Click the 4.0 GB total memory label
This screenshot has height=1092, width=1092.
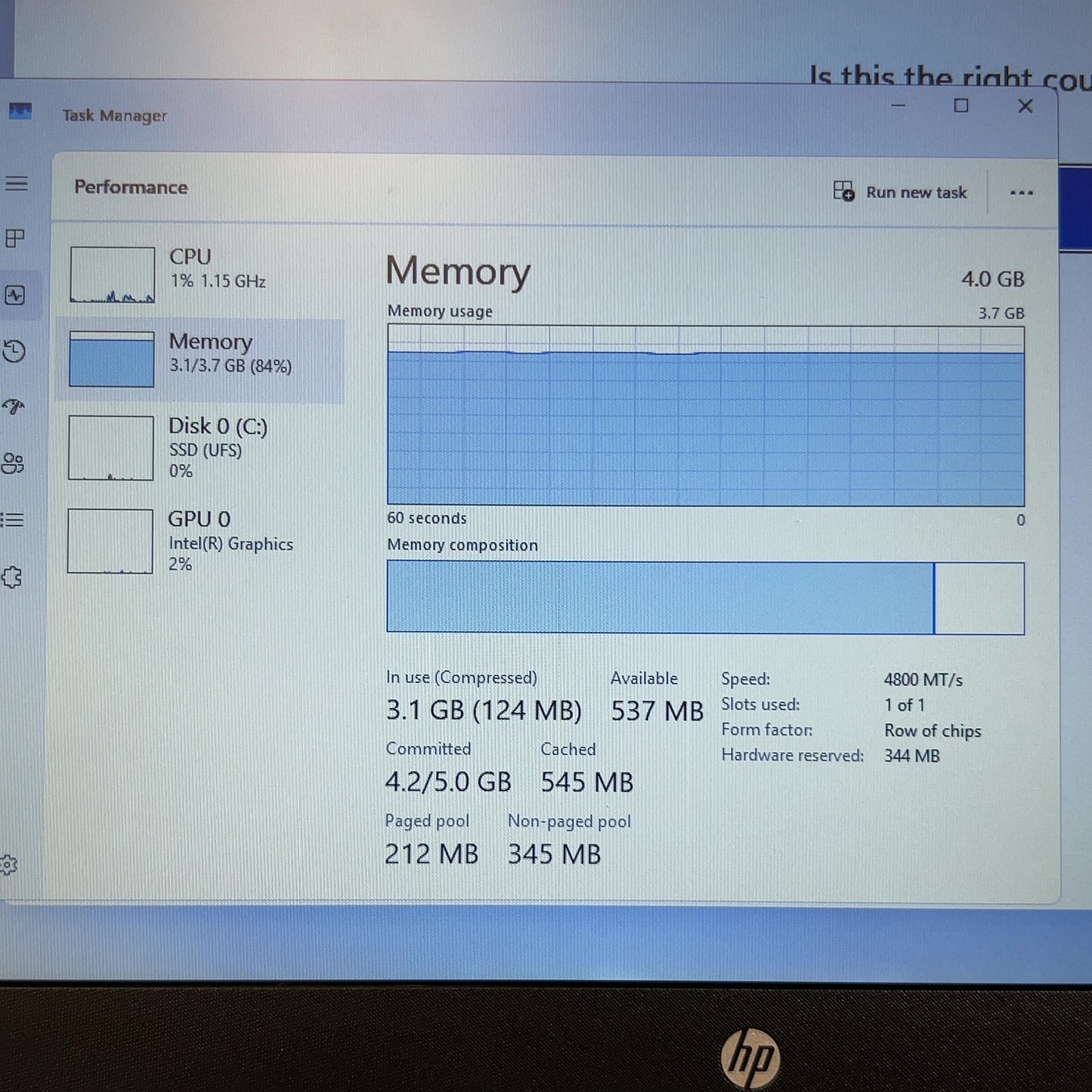tap(992, 279)
